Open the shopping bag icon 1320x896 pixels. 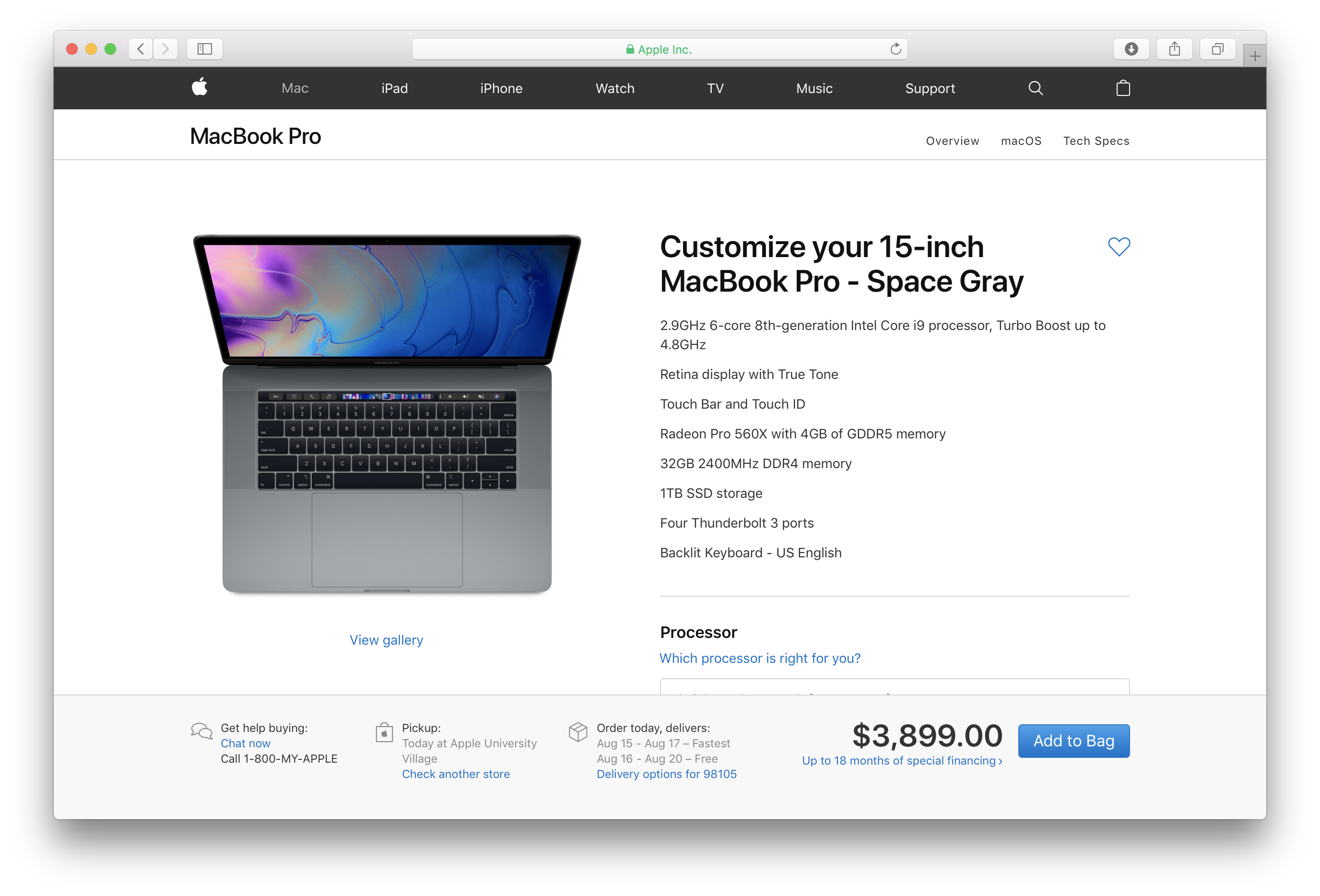tap(1123, 88)
